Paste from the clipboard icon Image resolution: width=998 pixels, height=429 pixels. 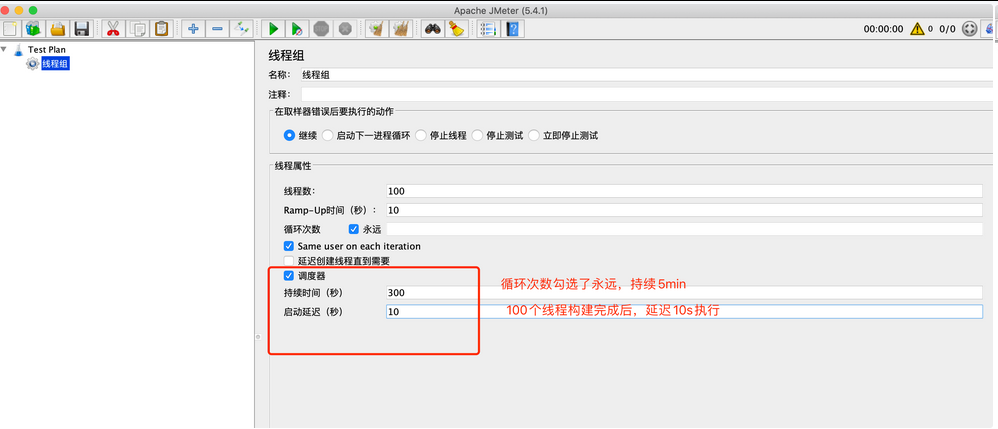tap(162, 29)
